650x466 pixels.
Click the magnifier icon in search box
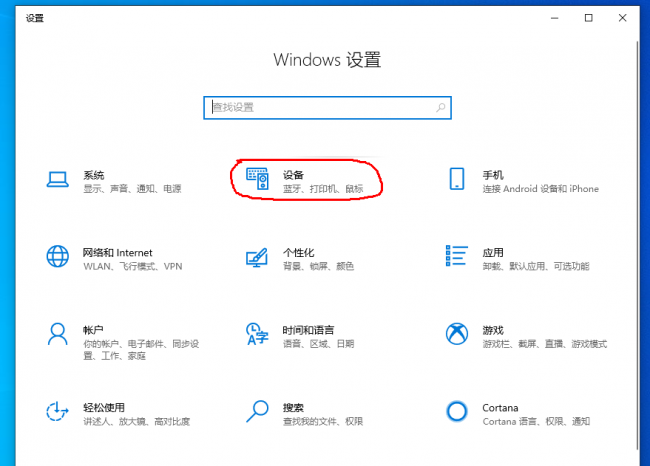pos(441,108)
